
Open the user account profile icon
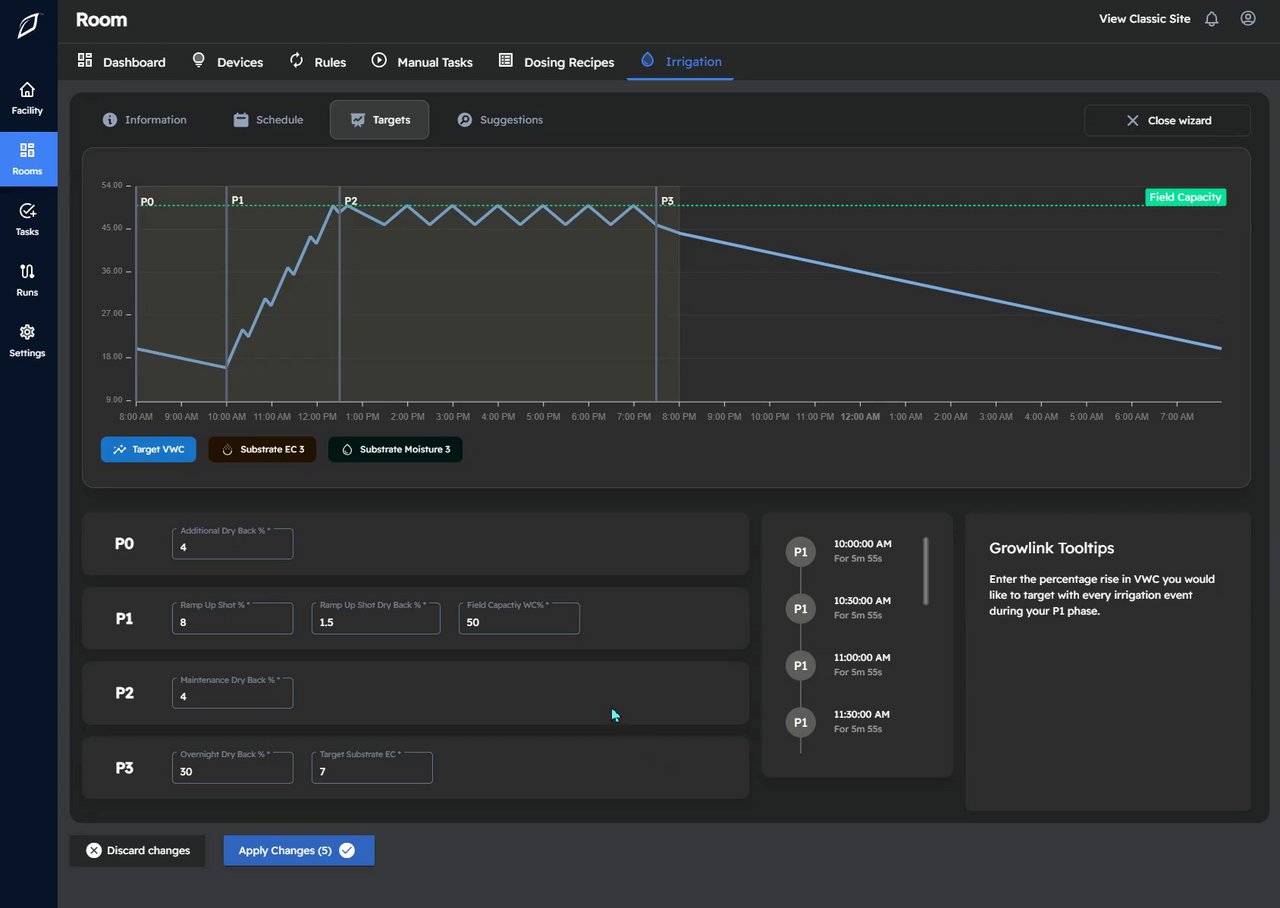1248,18
